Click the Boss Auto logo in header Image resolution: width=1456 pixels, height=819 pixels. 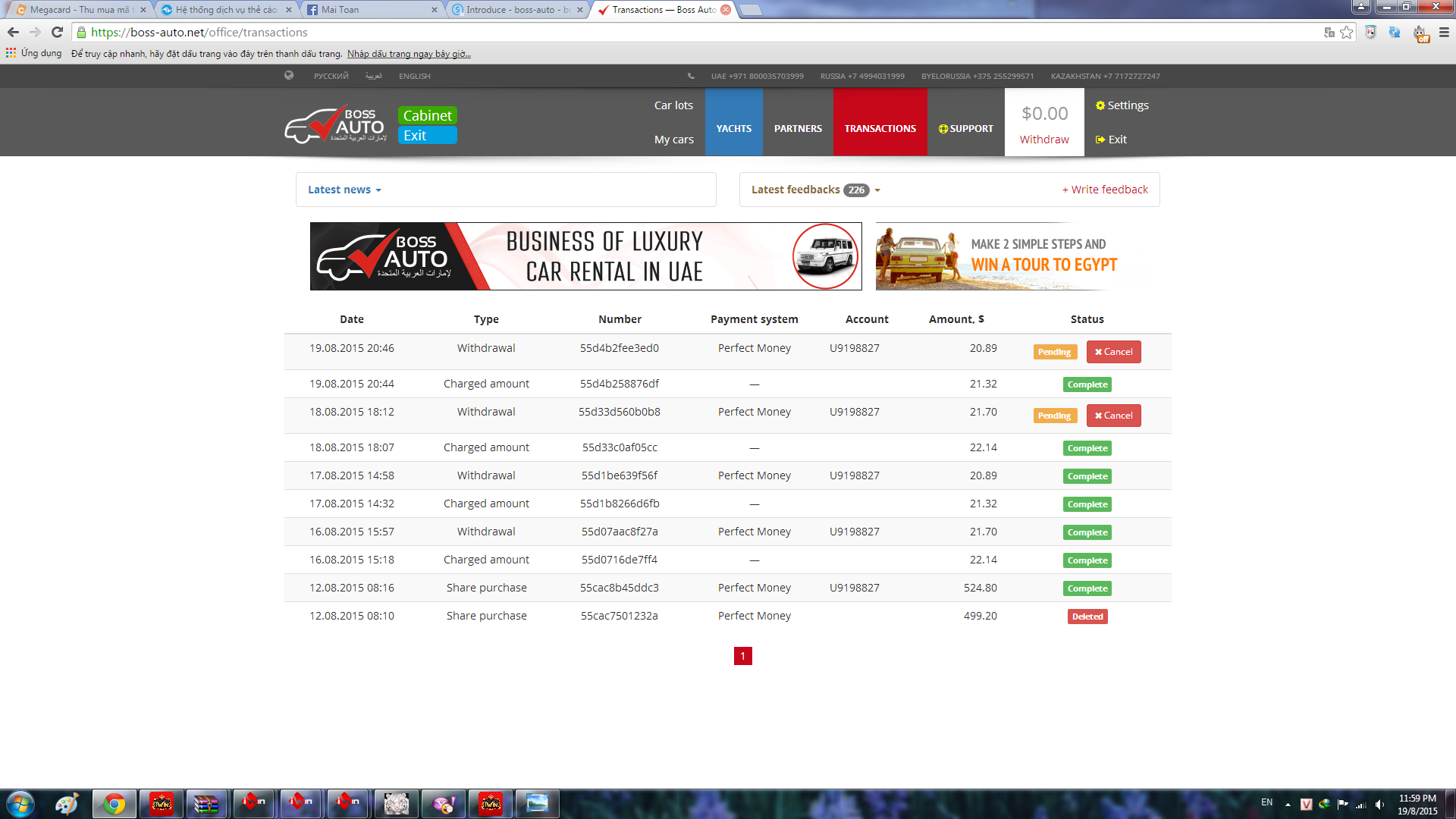point(335,124)
